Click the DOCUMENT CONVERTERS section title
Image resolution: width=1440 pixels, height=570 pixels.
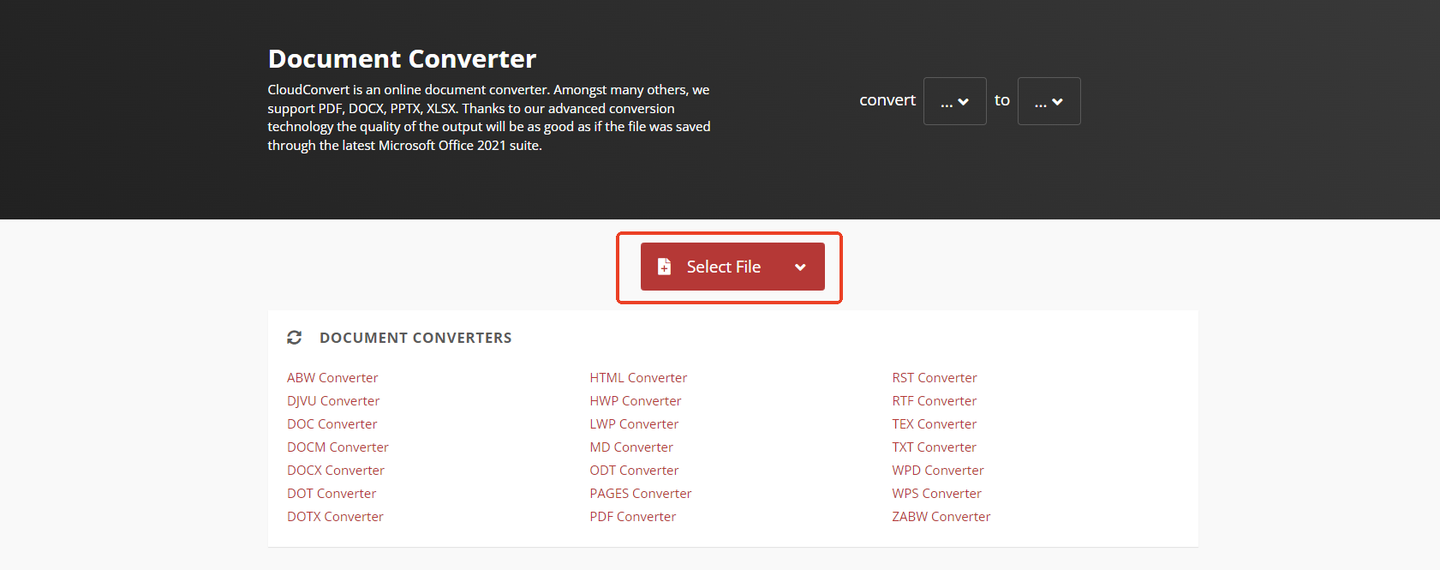point(416,338)
